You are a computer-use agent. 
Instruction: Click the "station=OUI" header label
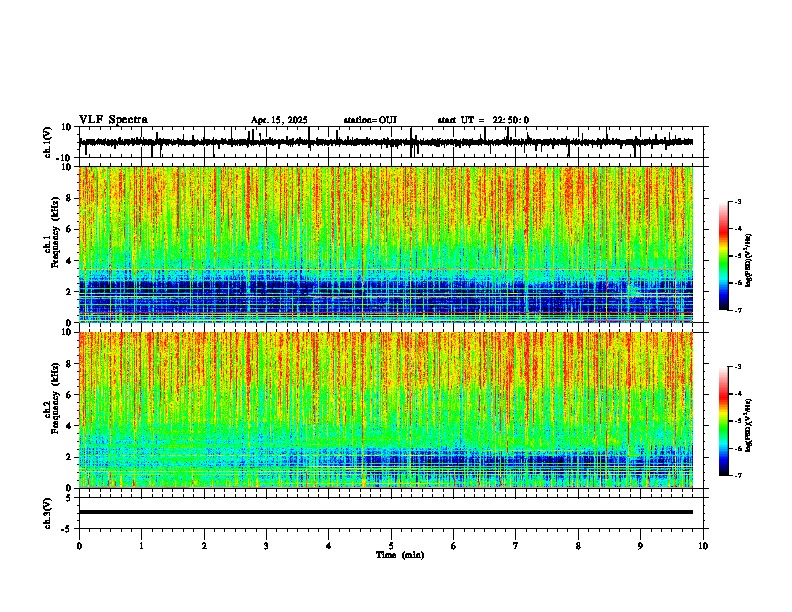coord(370,120)
